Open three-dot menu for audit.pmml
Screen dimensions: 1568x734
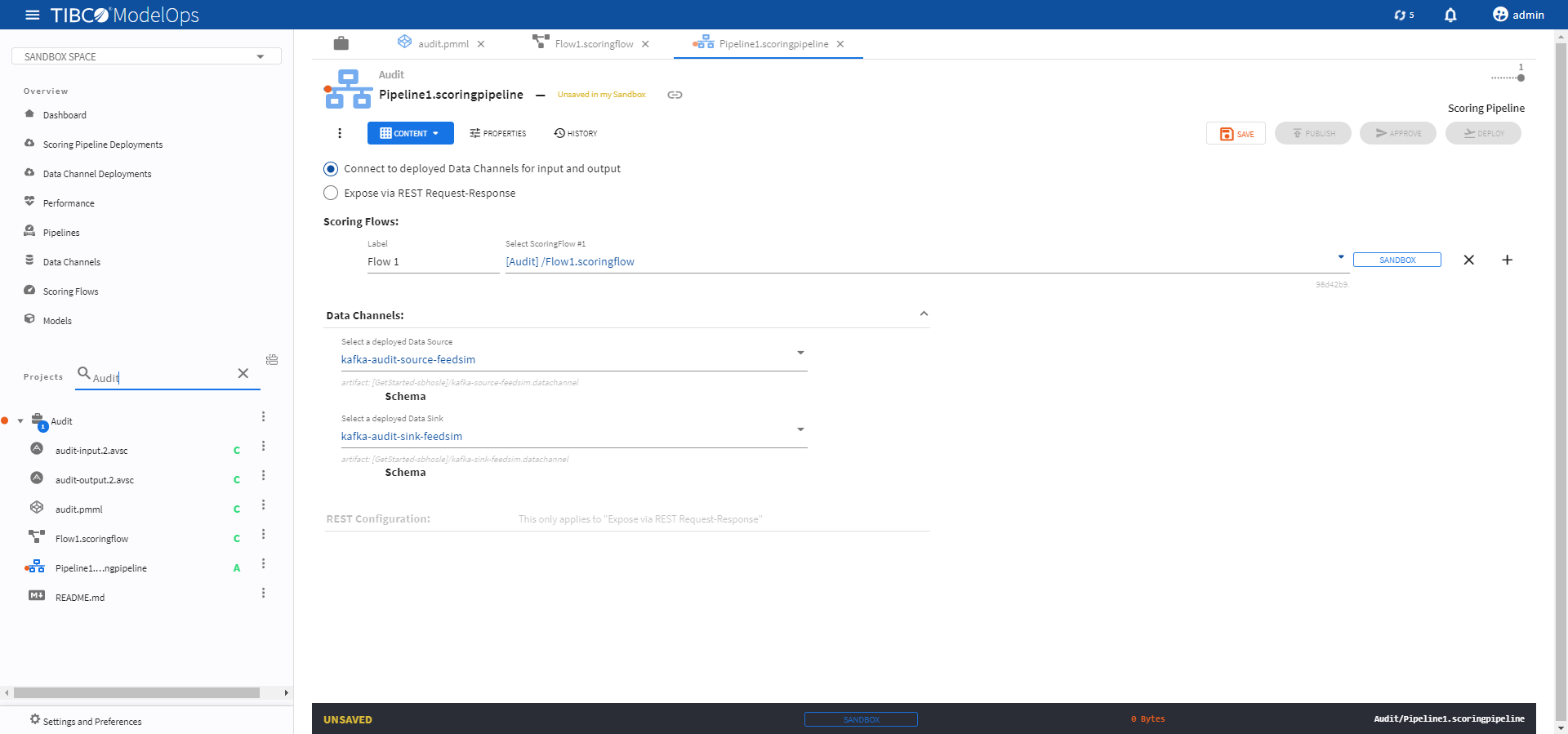click(x=263, y=505)
